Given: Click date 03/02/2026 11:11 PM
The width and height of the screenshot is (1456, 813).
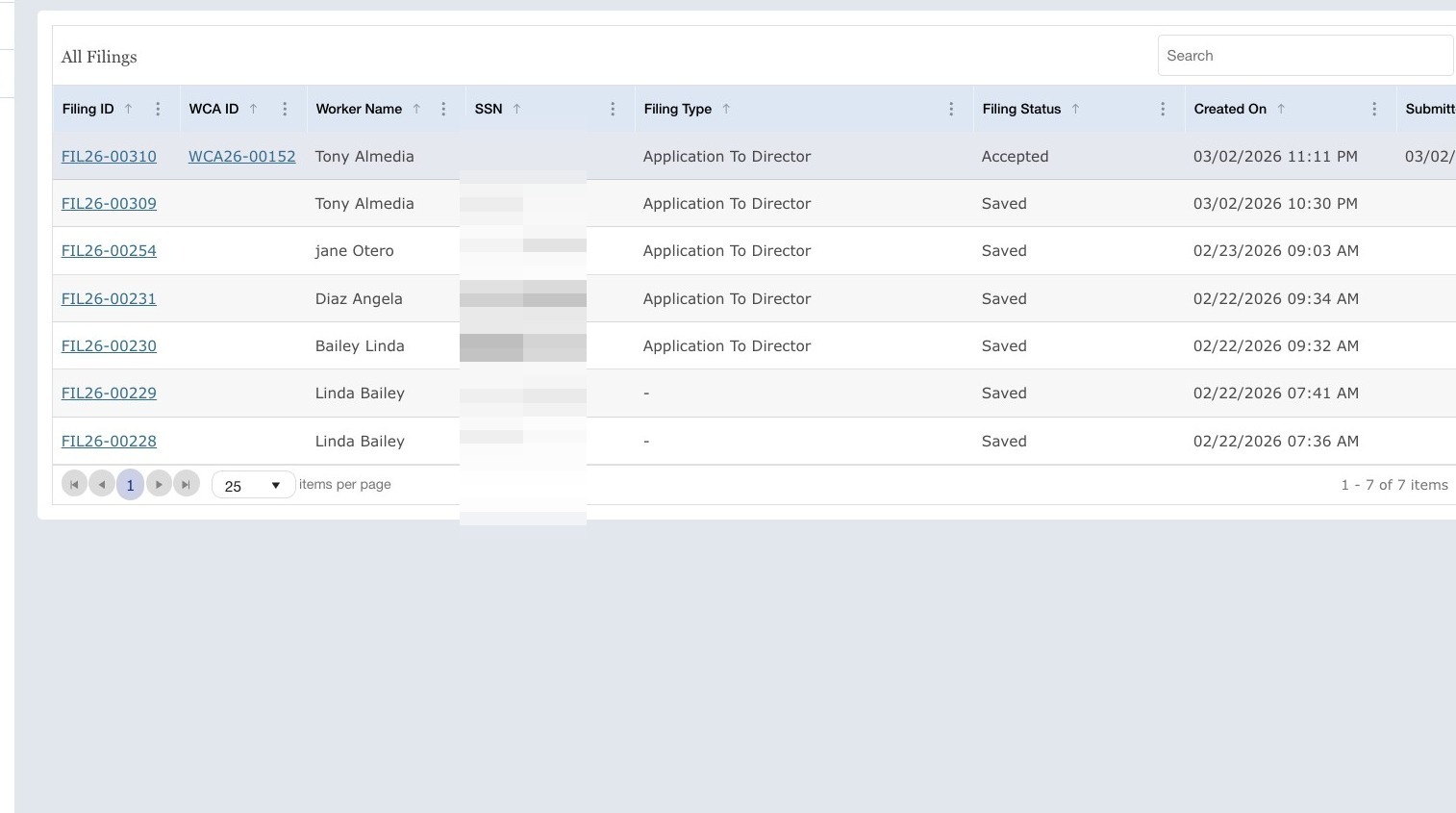Looking at the screenshot, I should (1275, 156).
